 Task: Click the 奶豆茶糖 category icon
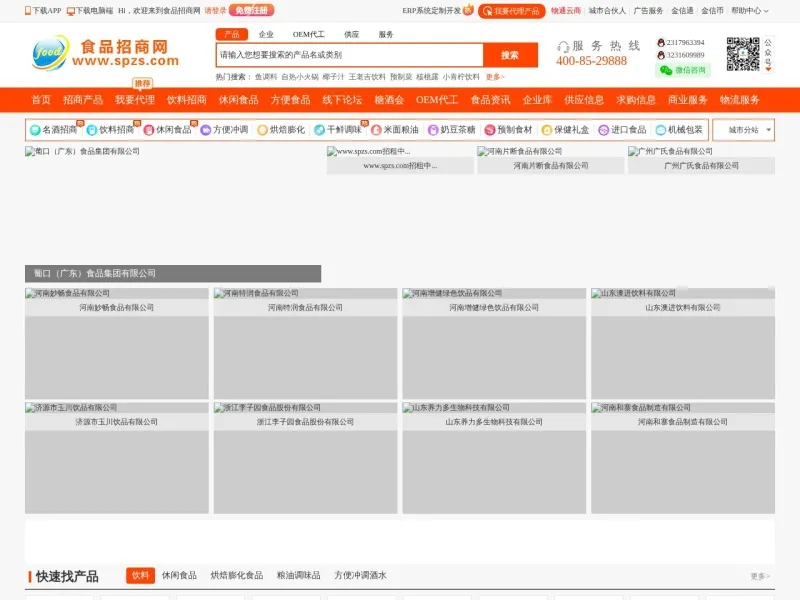click(x=433, y=130)
